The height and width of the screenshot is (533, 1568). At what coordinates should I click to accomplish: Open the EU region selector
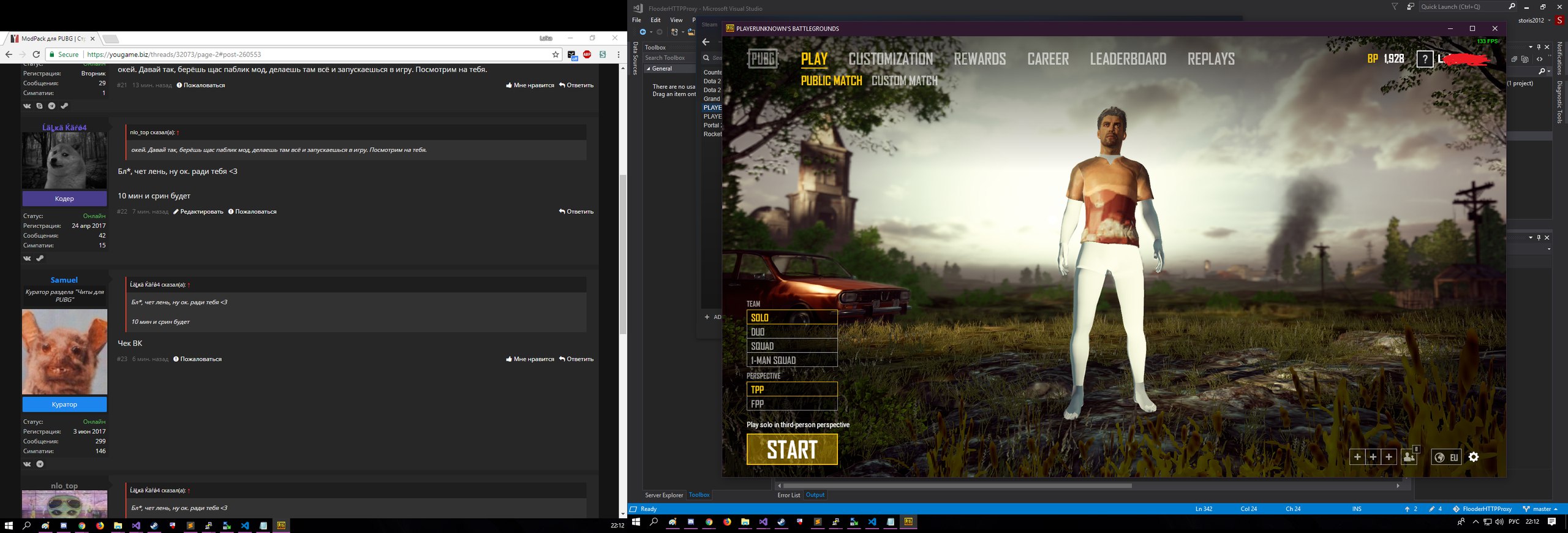click(x=1446, y=457)
